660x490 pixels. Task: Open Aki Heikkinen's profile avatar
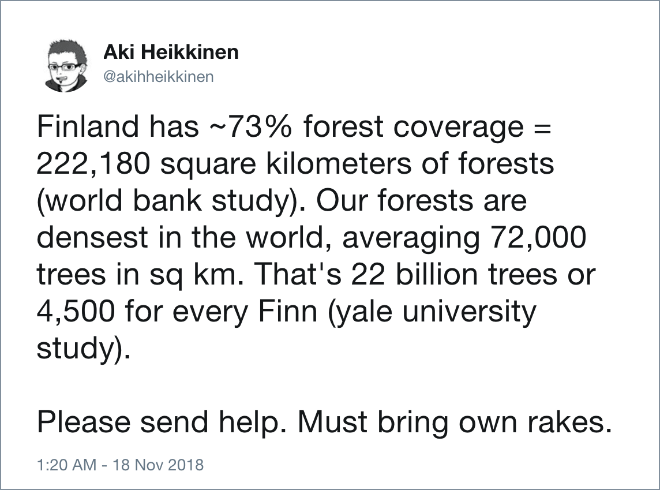click(x=66, y=66)
